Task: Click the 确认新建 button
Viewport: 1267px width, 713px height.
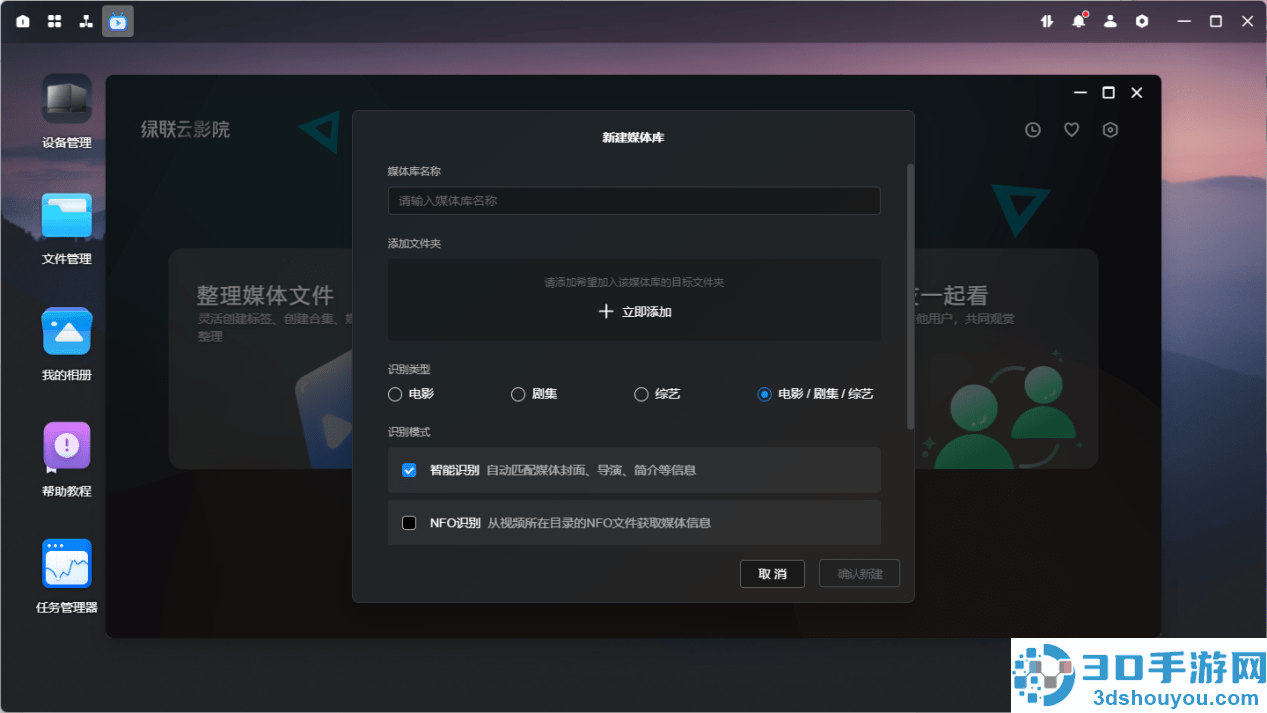Action: pyautogui.click(x=859, y=574)
